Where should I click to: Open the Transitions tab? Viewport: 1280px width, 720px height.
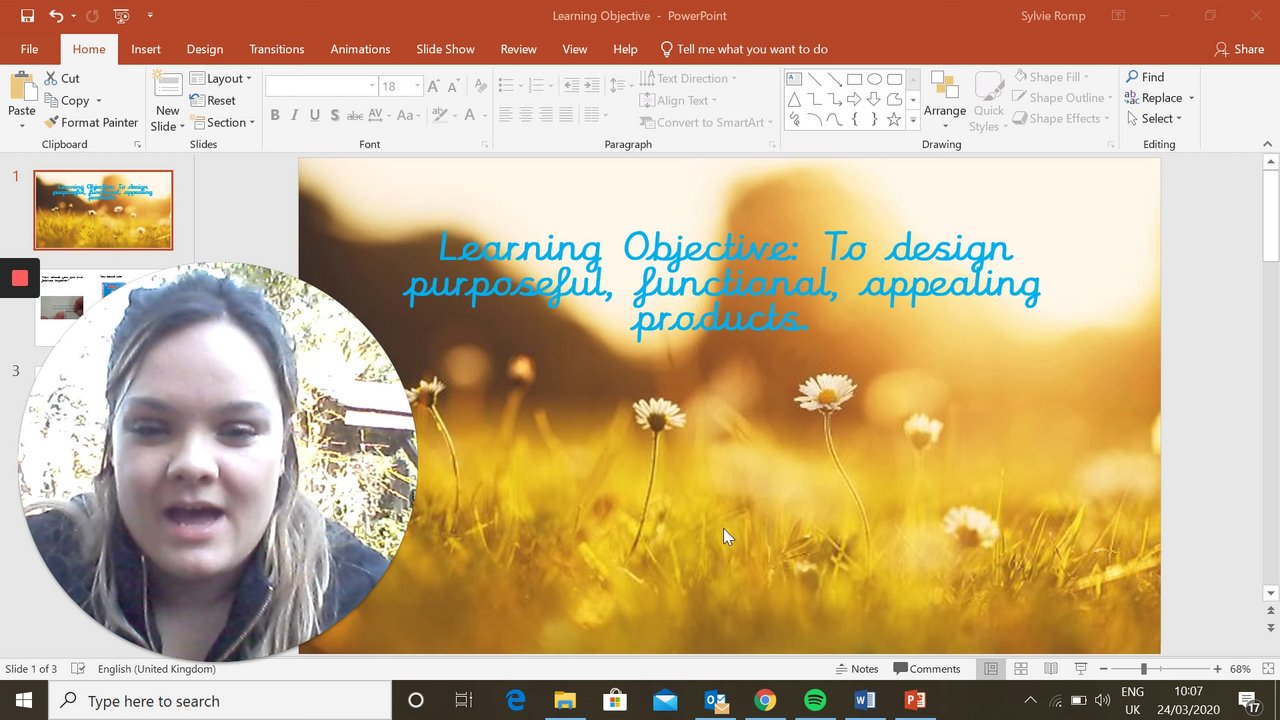coord(277,49)
